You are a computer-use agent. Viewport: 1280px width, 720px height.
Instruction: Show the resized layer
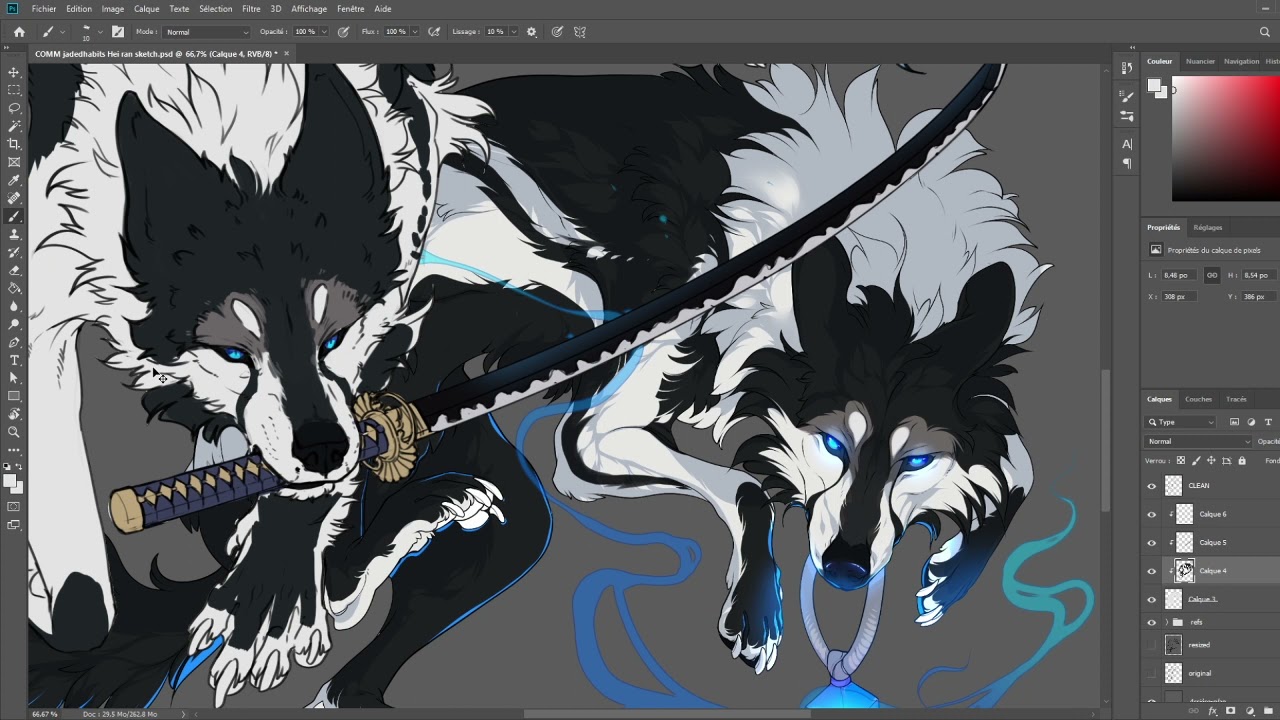(1151, 645)
